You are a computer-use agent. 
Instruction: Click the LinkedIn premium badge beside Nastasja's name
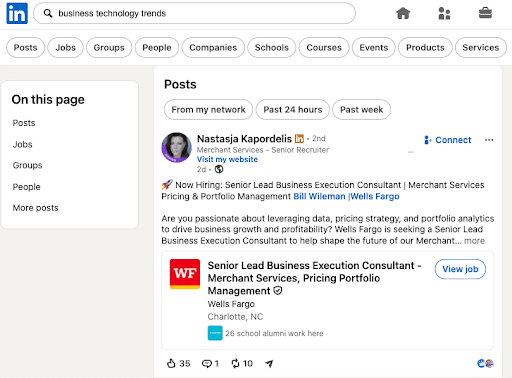300,138
